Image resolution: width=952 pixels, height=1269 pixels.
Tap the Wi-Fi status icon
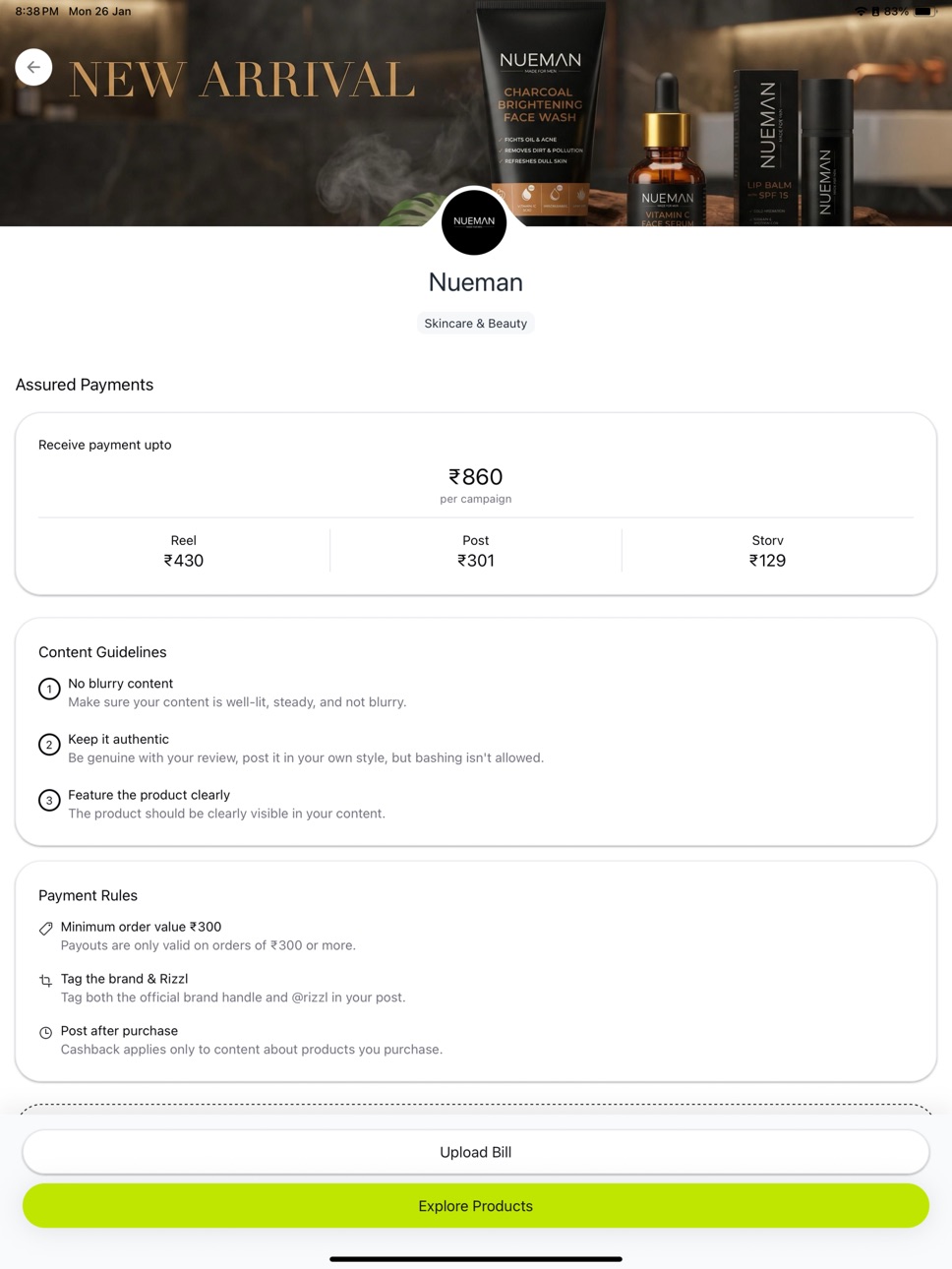tap(862, 11)
